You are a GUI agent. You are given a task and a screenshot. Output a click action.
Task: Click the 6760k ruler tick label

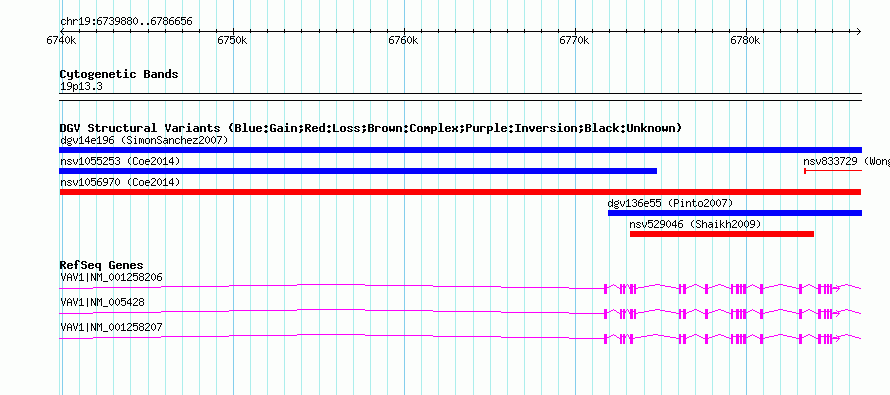(403, 41)
